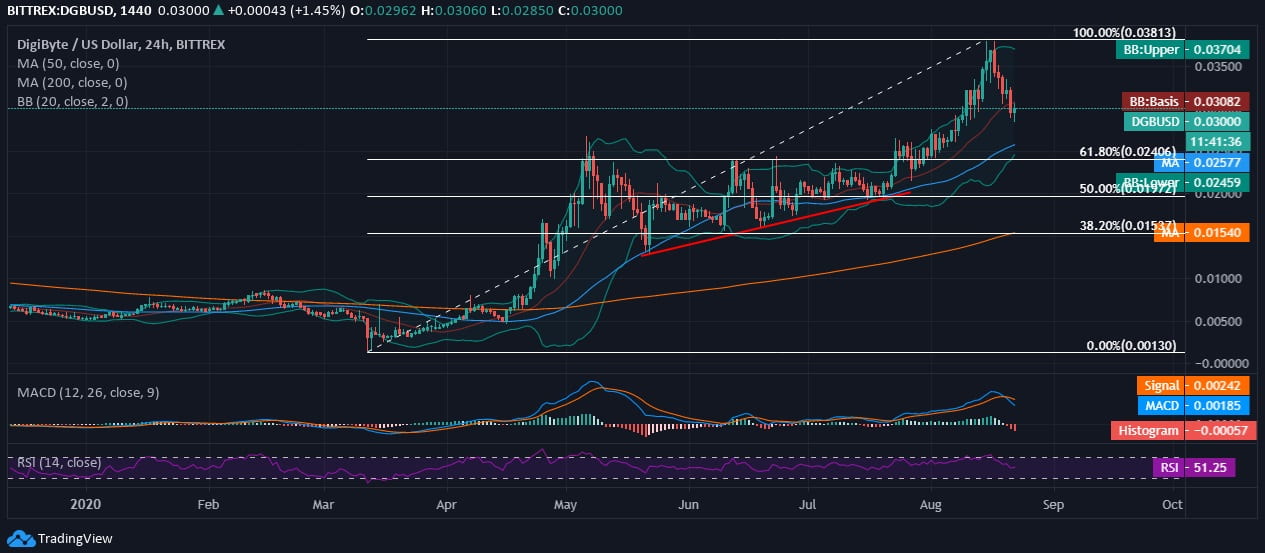Click the 11:41:36 candle countdown timer
Viewport: 1265px width, 553px height.
(1216, 142)
